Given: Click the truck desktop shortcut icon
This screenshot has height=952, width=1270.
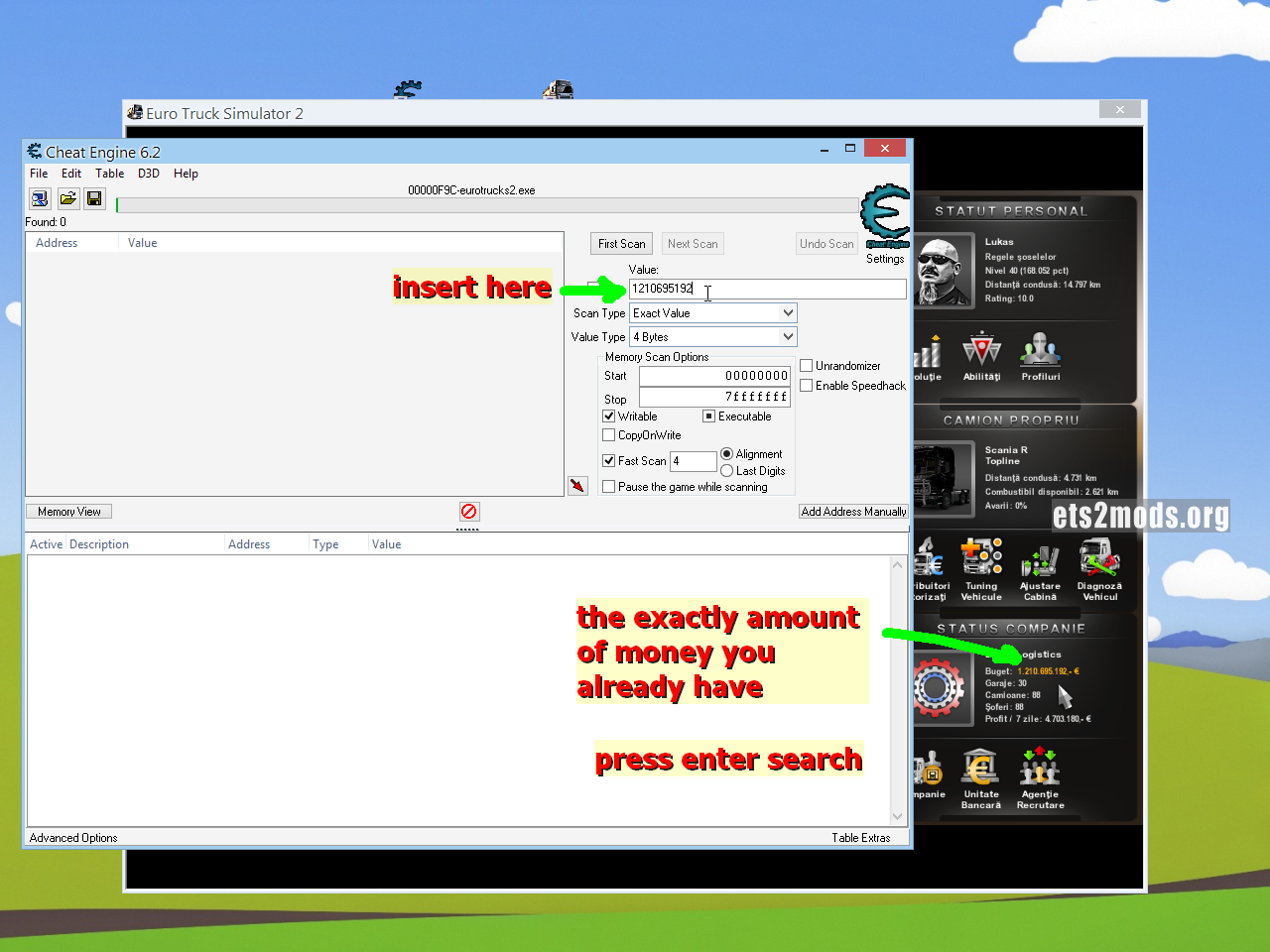Looking at the screenshot, I should coord(559,90).
